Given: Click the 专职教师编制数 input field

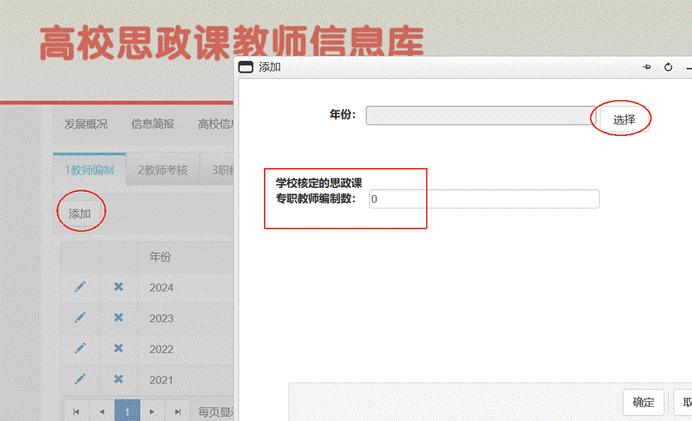Looking at the screenshot, I should point(483,199).
